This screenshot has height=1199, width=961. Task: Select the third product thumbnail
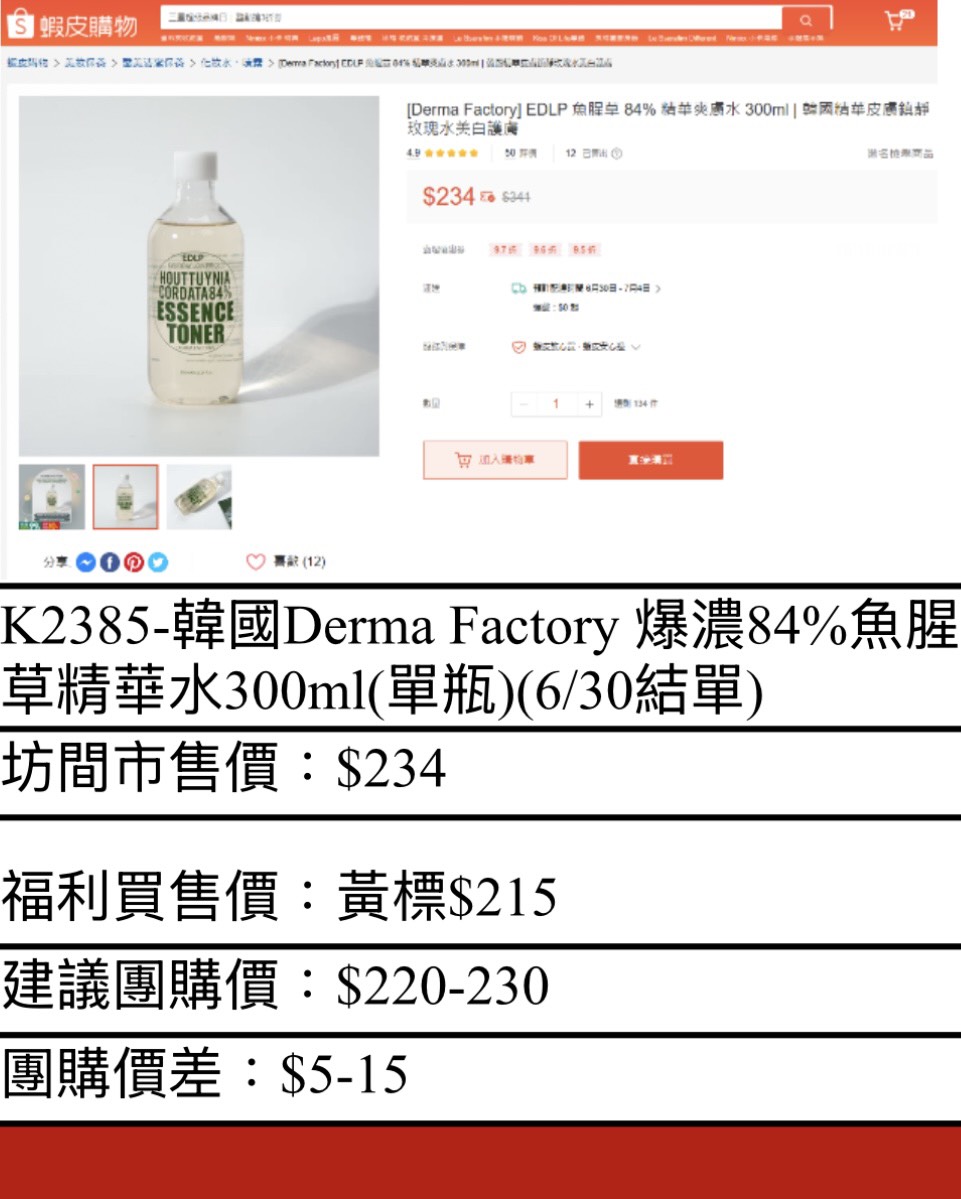[199, 497]
